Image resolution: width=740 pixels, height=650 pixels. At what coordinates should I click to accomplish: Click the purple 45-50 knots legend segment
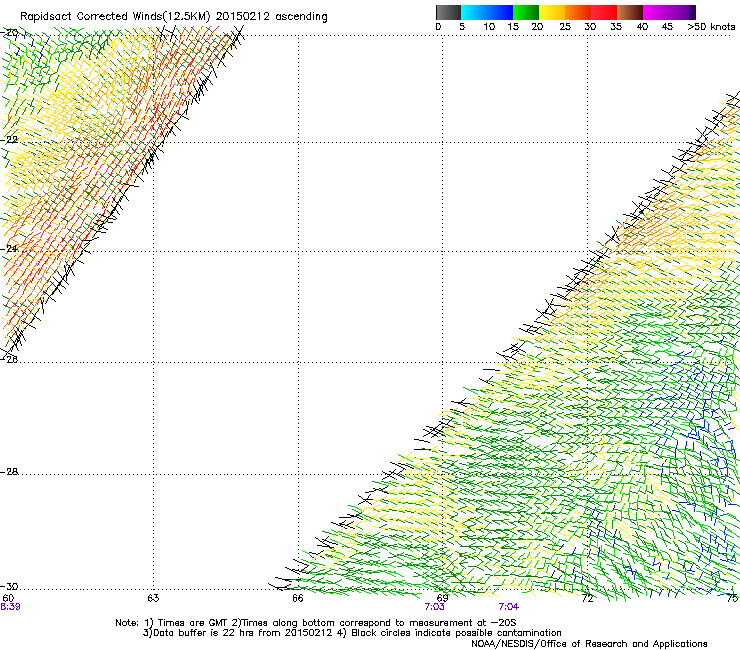[682, 12]
